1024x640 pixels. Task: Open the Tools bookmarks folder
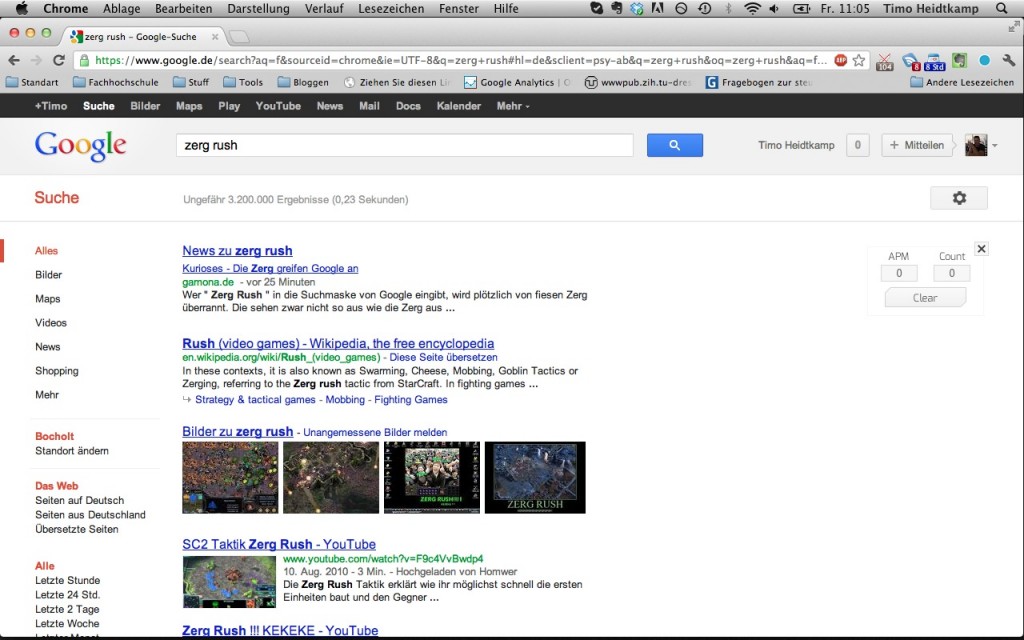[243, 82]
